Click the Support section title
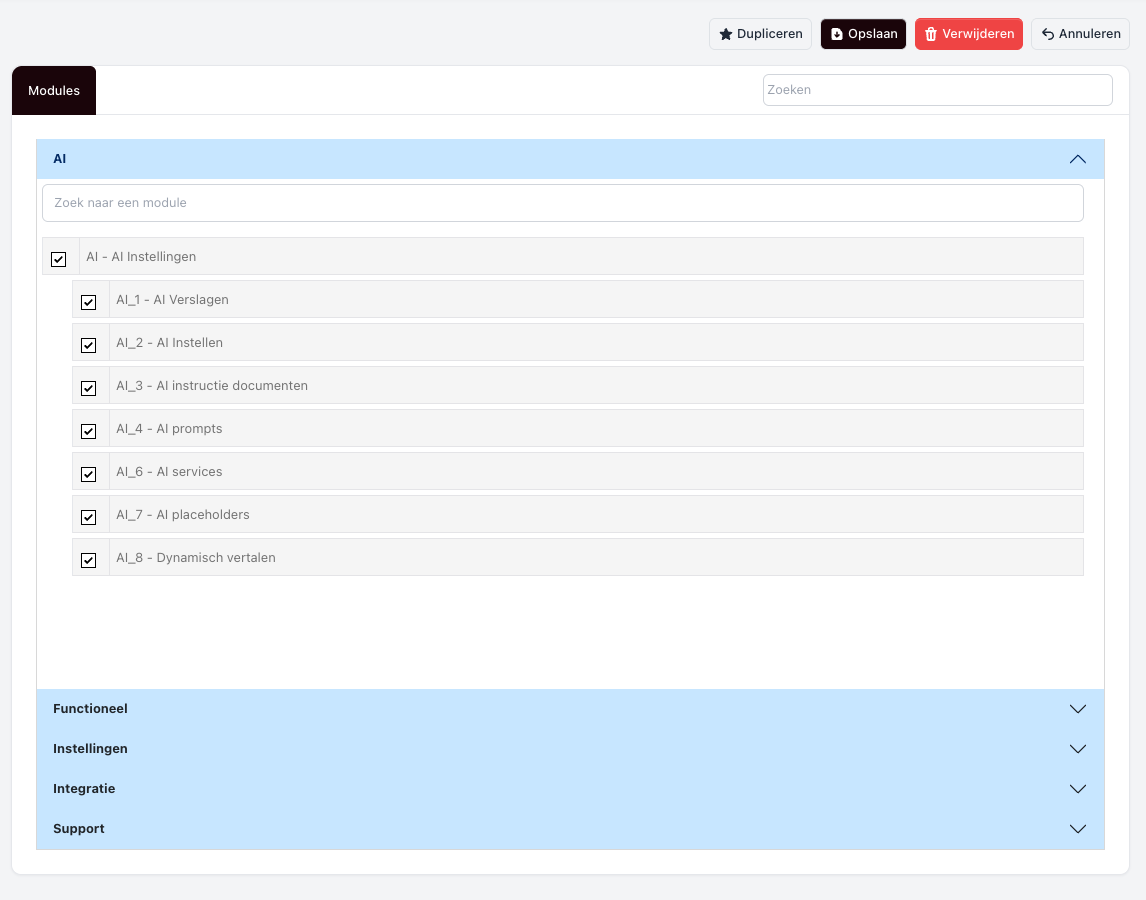1146x900 pixels. 79,829
